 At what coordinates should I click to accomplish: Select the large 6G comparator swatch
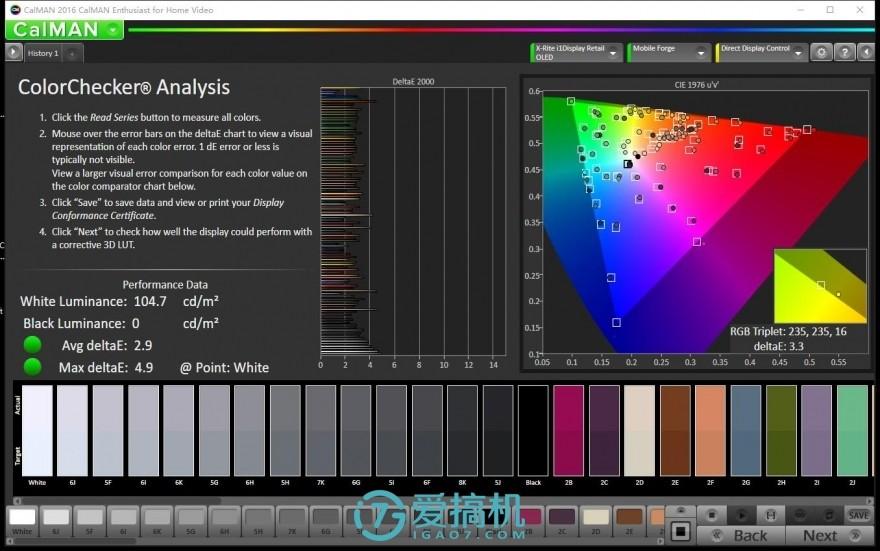click(x=356, y=430)
